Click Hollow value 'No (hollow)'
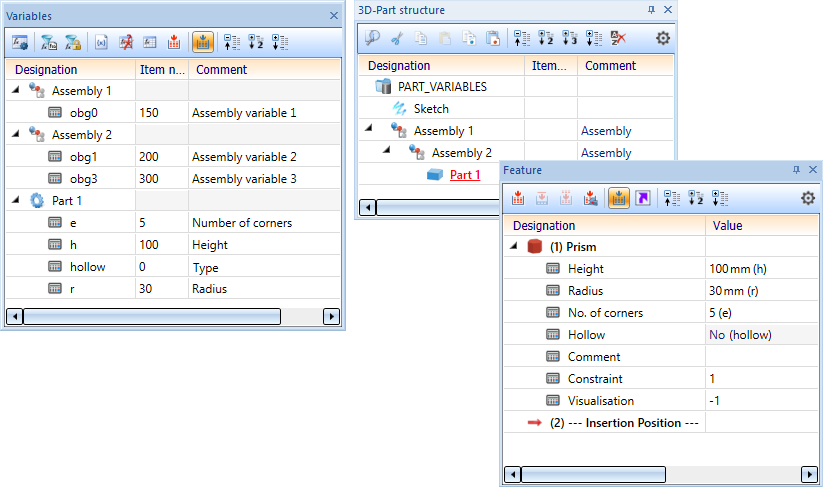 coord(740,335)
